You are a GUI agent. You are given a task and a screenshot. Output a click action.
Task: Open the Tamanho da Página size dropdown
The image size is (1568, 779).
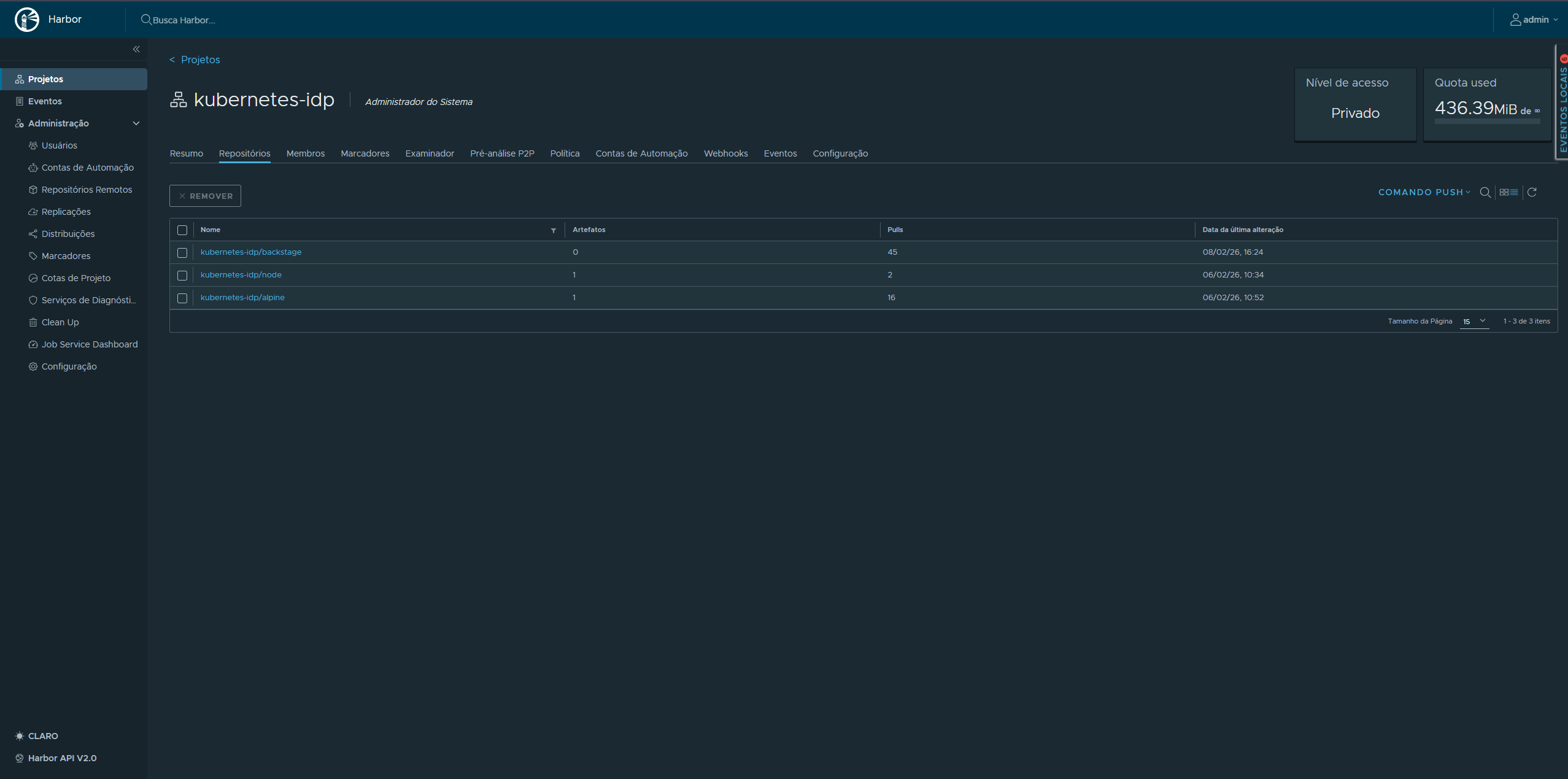click(x=1473, y=321)
